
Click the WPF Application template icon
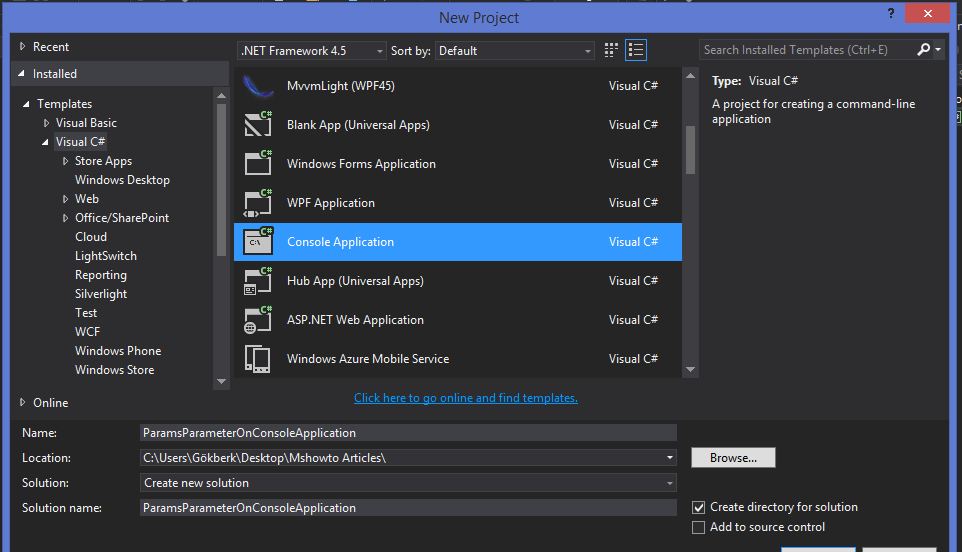pos(258,203)
